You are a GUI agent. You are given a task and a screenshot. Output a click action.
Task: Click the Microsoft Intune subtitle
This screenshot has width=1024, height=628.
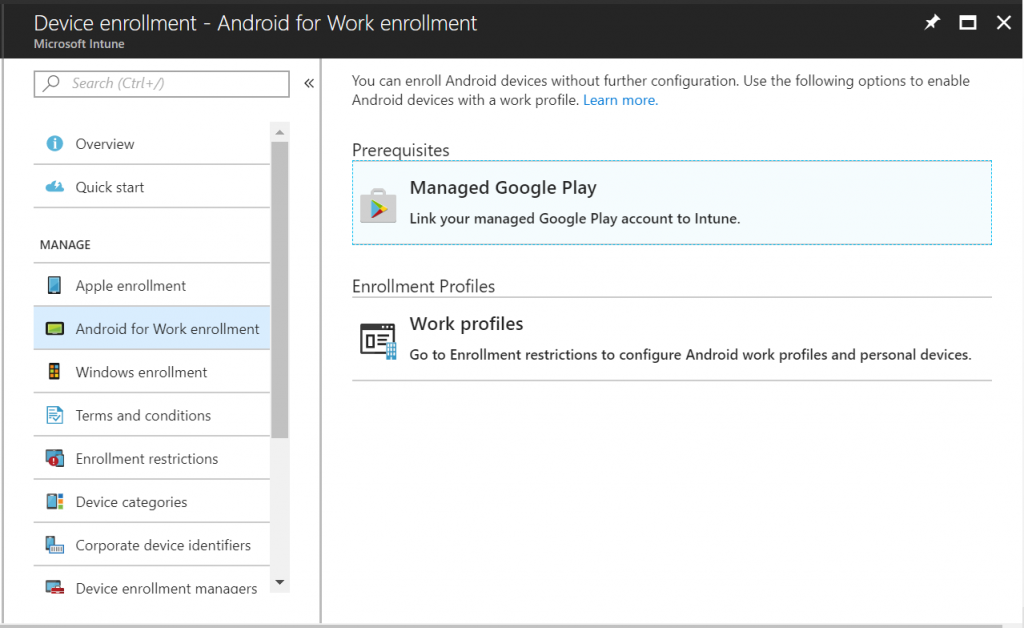[79, 44]
